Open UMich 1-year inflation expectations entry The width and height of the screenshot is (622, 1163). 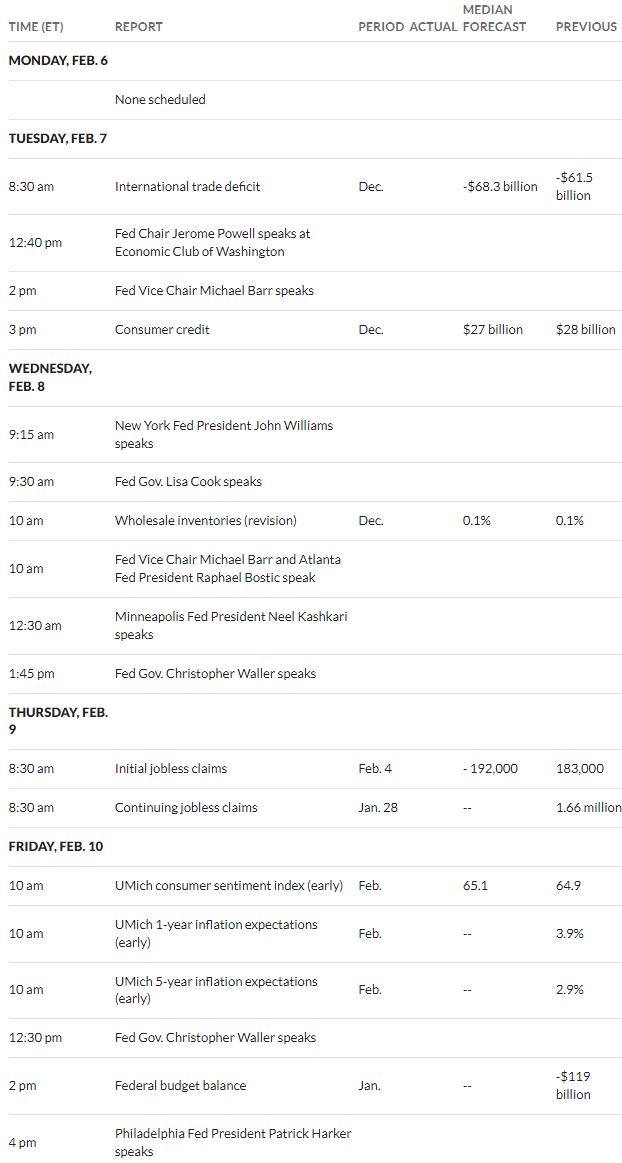tap(216, 934)
